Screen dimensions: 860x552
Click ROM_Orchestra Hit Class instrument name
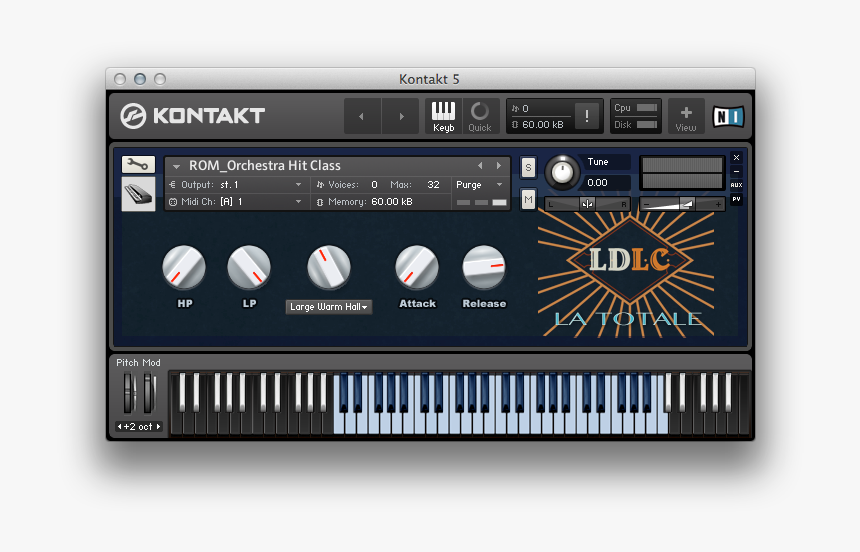click(x=265, y=166)
